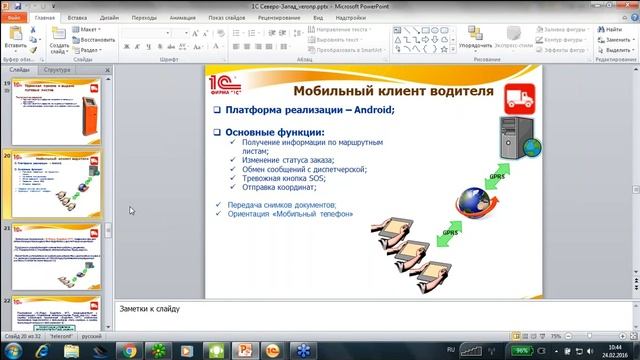640x360 pixels.
Task: Select the rectangle shape in gallery
Action: click(x=425, y=30)
